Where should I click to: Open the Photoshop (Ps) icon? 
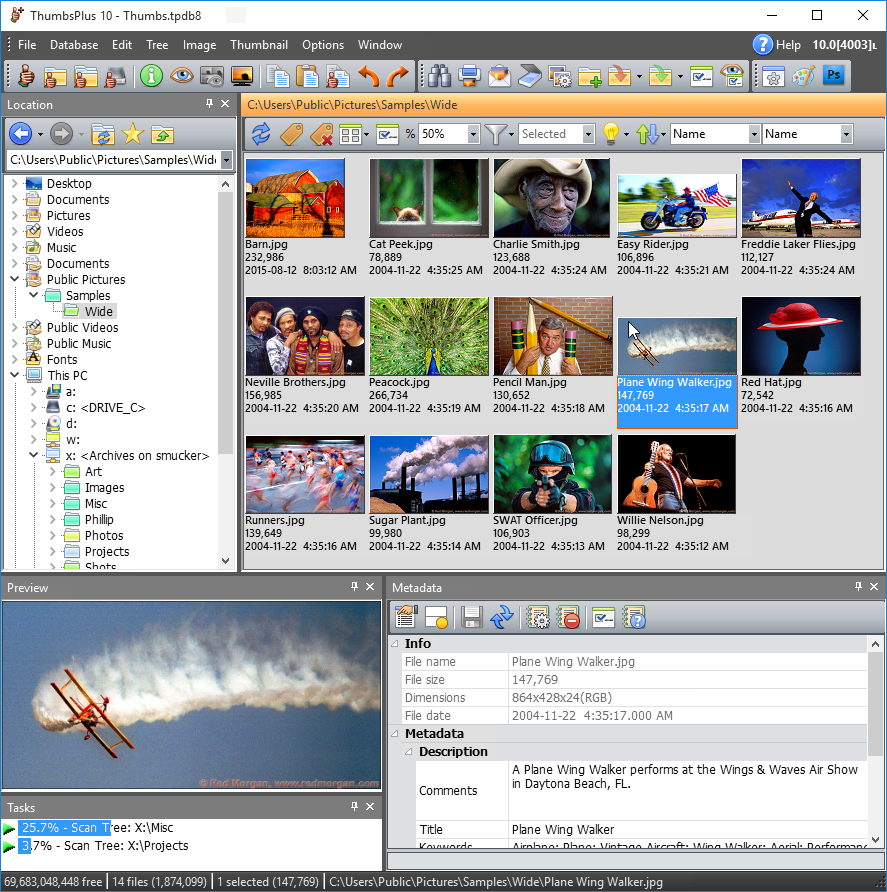[834, 76]
